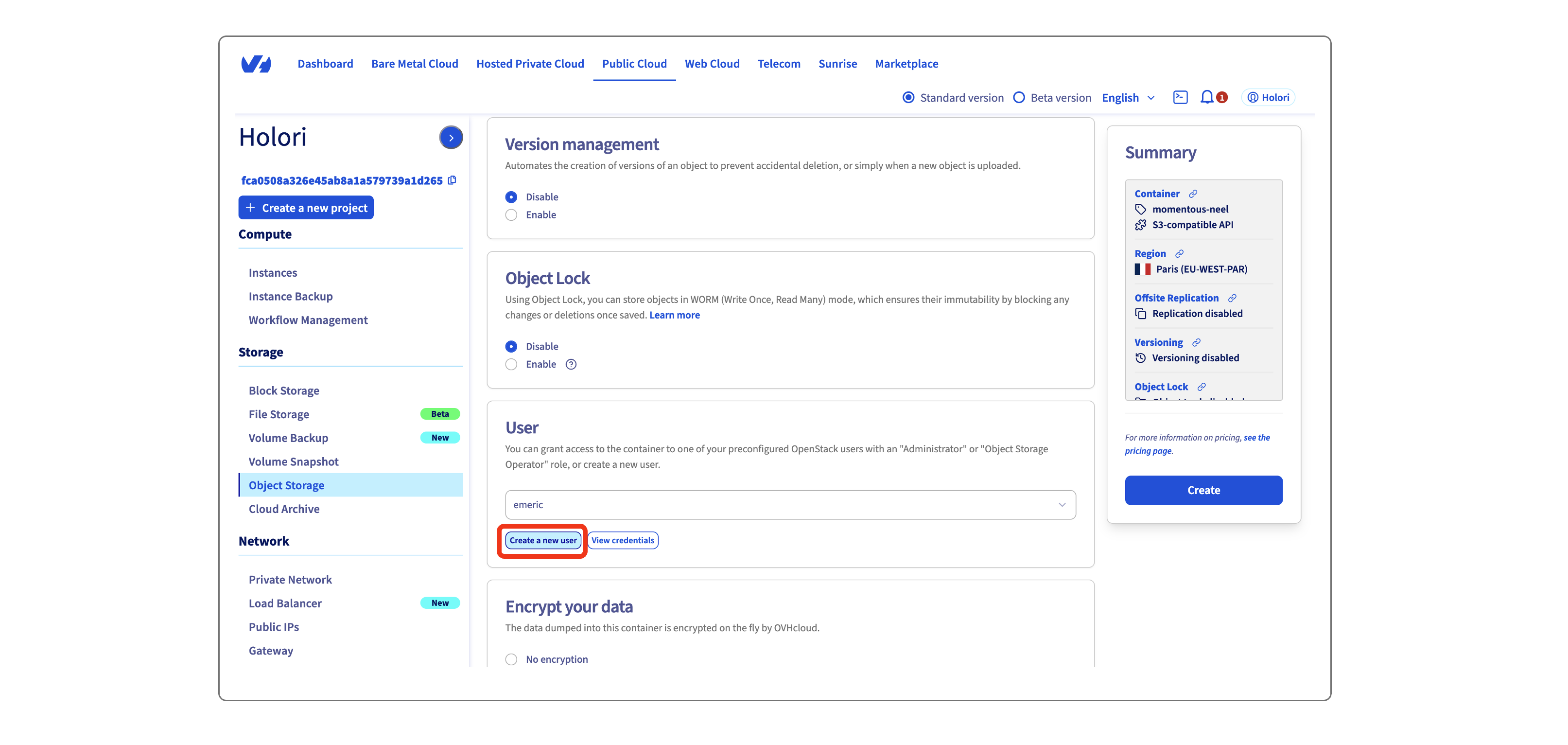Collapse the sidebar with the blue chevron button
Image resolution: width=1568 pixels, height=745 pixels.
click(x=451, y=137)
